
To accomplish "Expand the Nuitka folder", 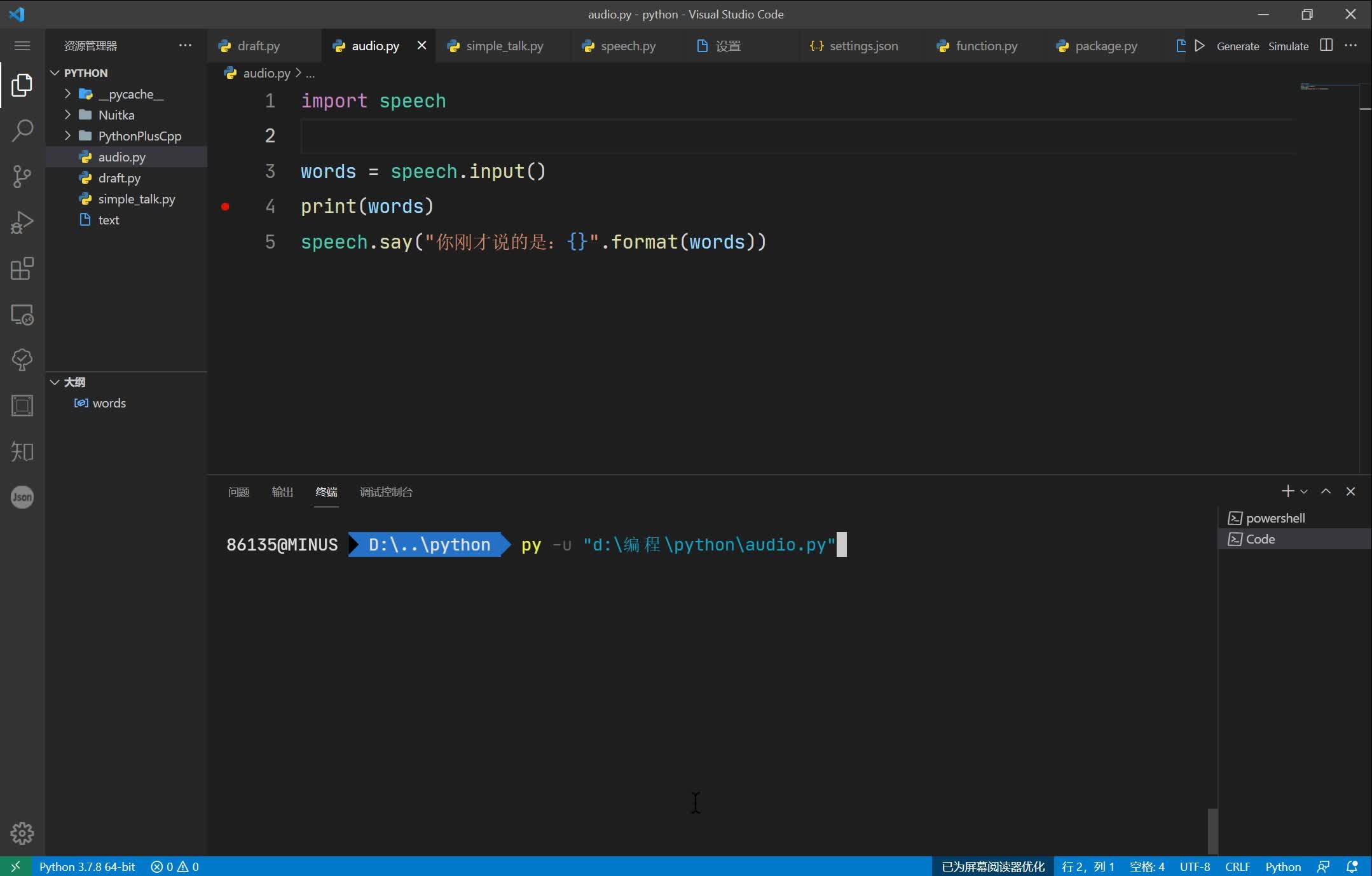I will (67, 114).
